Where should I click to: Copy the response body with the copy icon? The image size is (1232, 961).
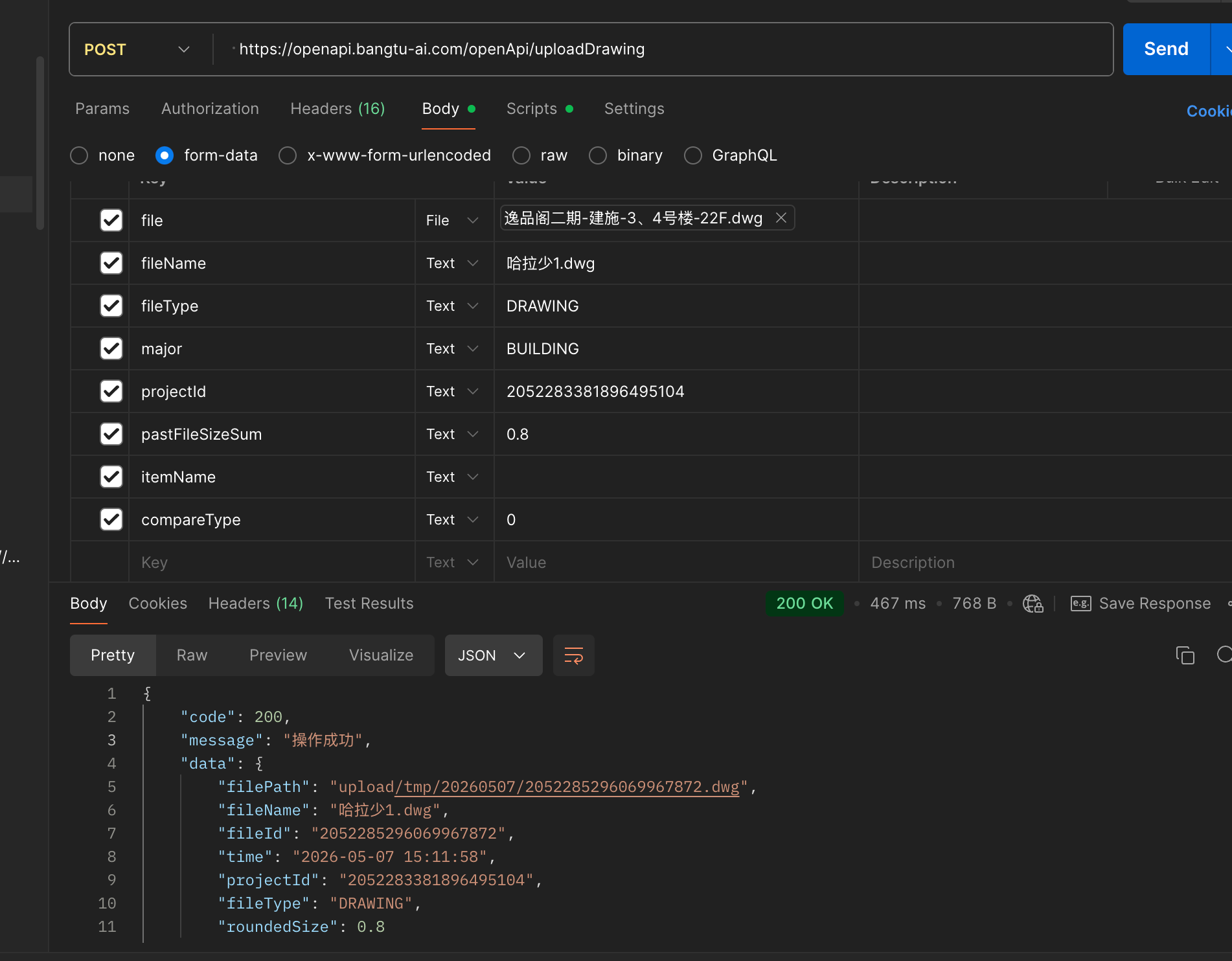coord(1185,655)
